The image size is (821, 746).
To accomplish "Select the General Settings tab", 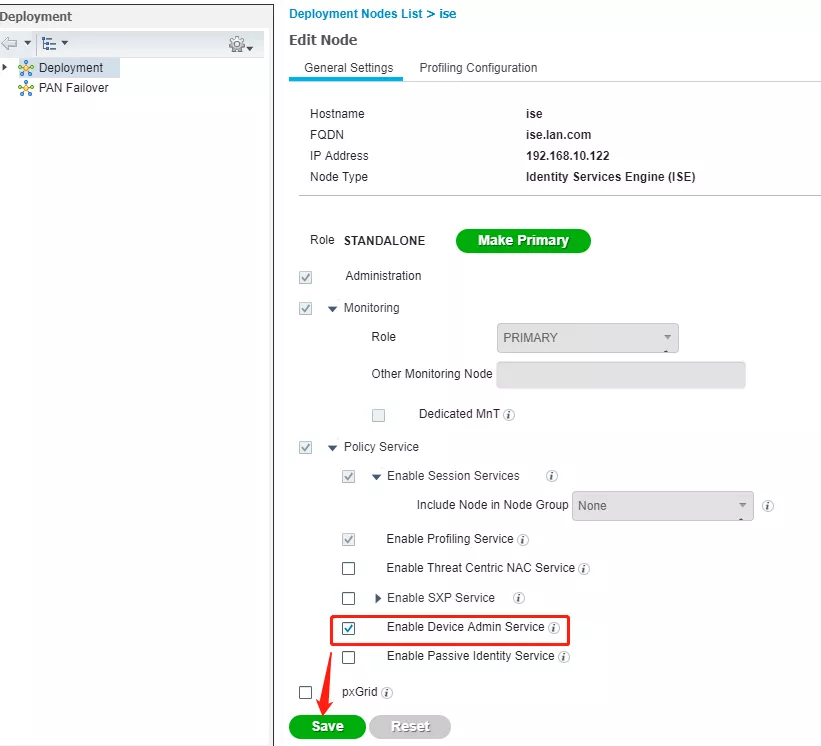I will tap(349, 68).
